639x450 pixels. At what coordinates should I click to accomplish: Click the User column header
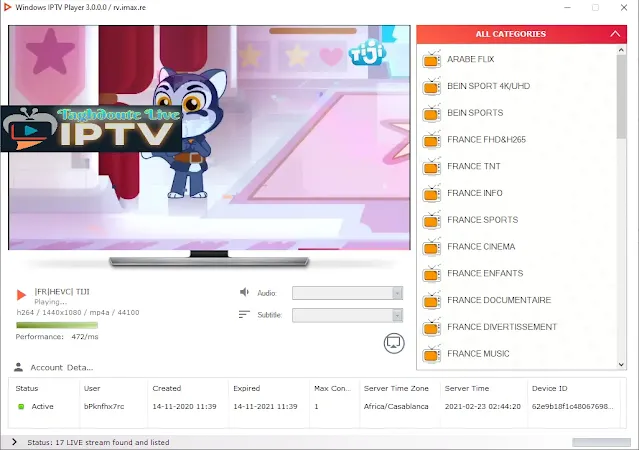[x=92, y=388]
